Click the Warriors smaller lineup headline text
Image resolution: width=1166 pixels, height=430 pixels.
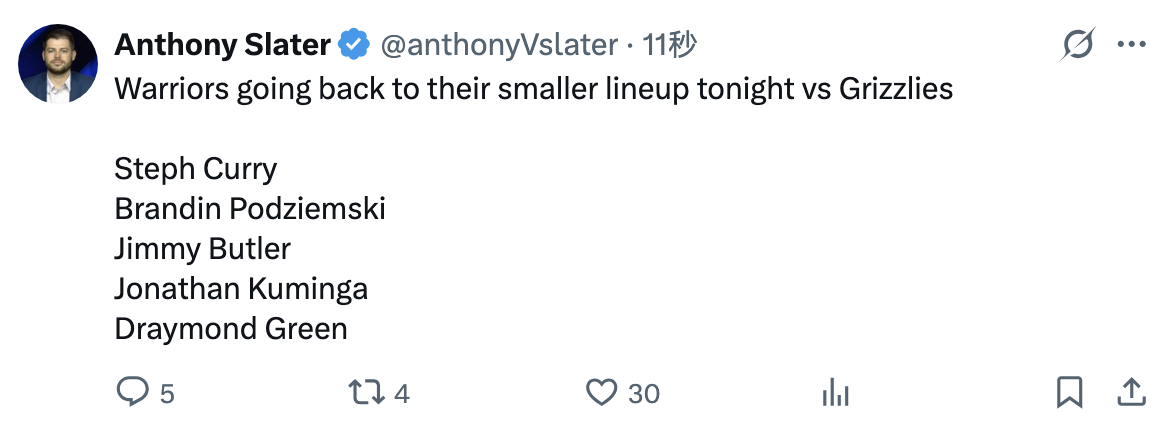533,89
